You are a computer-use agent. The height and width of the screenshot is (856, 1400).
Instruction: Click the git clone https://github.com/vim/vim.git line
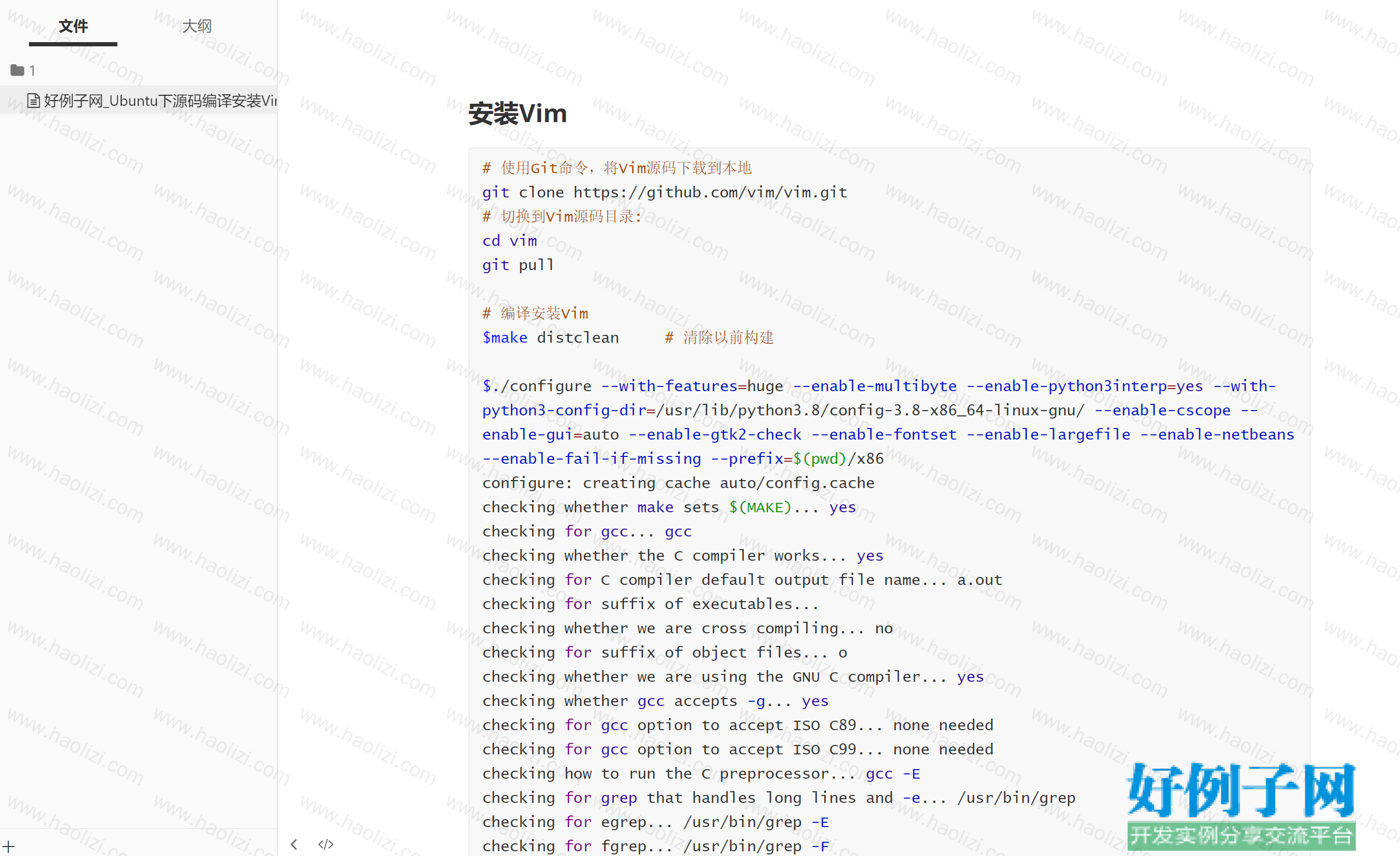coord(664,192)
